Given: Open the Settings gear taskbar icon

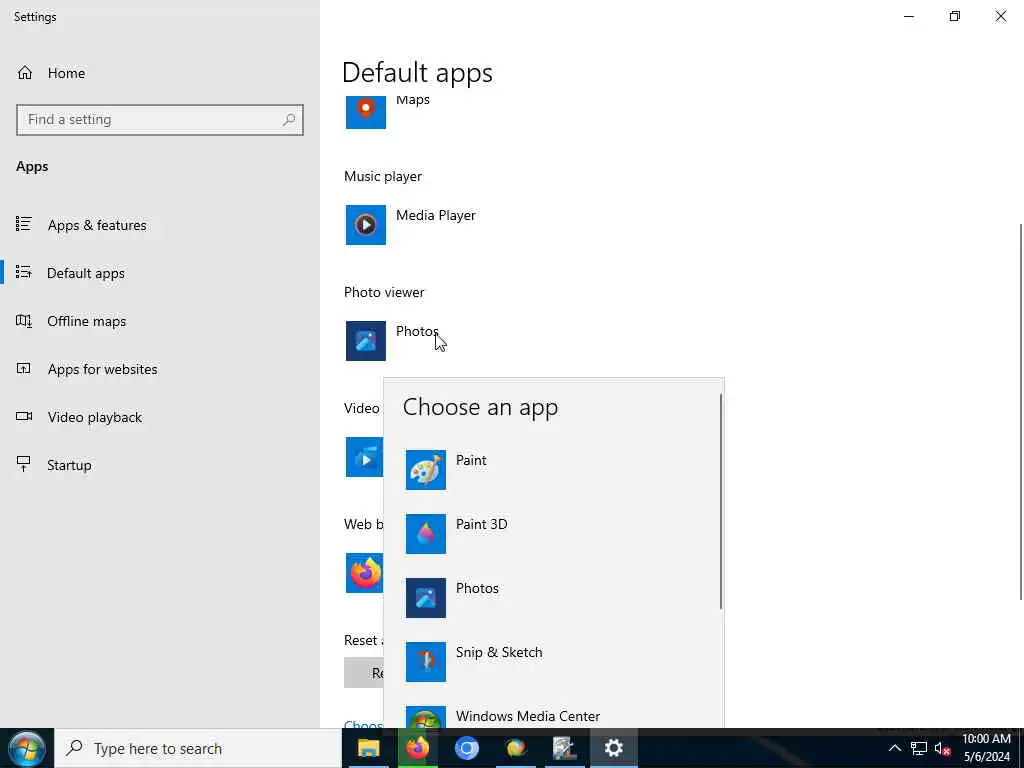Looking at the screenshot, I should [613, 748].
